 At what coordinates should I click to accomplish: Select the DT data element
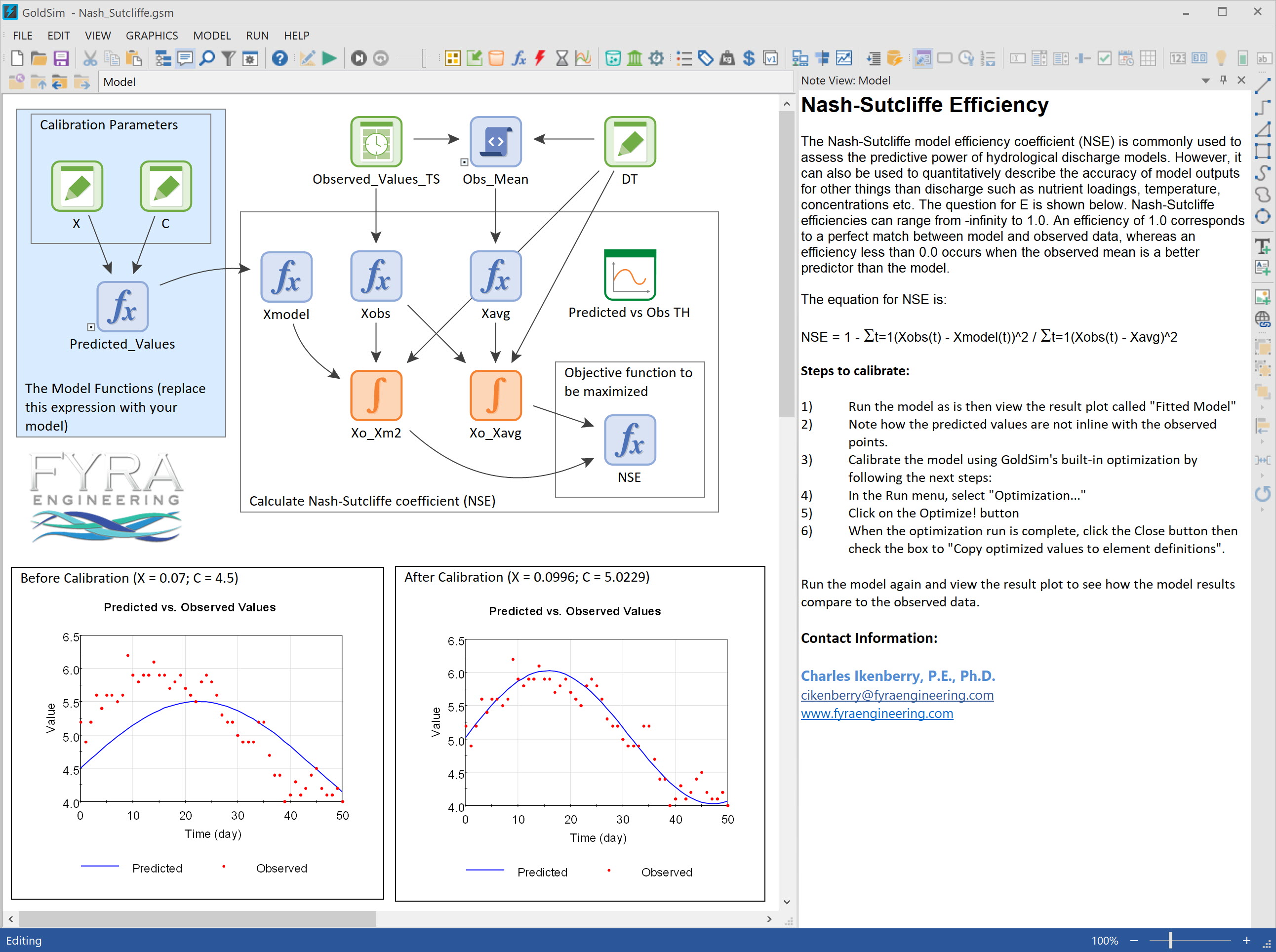pyautogui.click(x=629, y=142)
